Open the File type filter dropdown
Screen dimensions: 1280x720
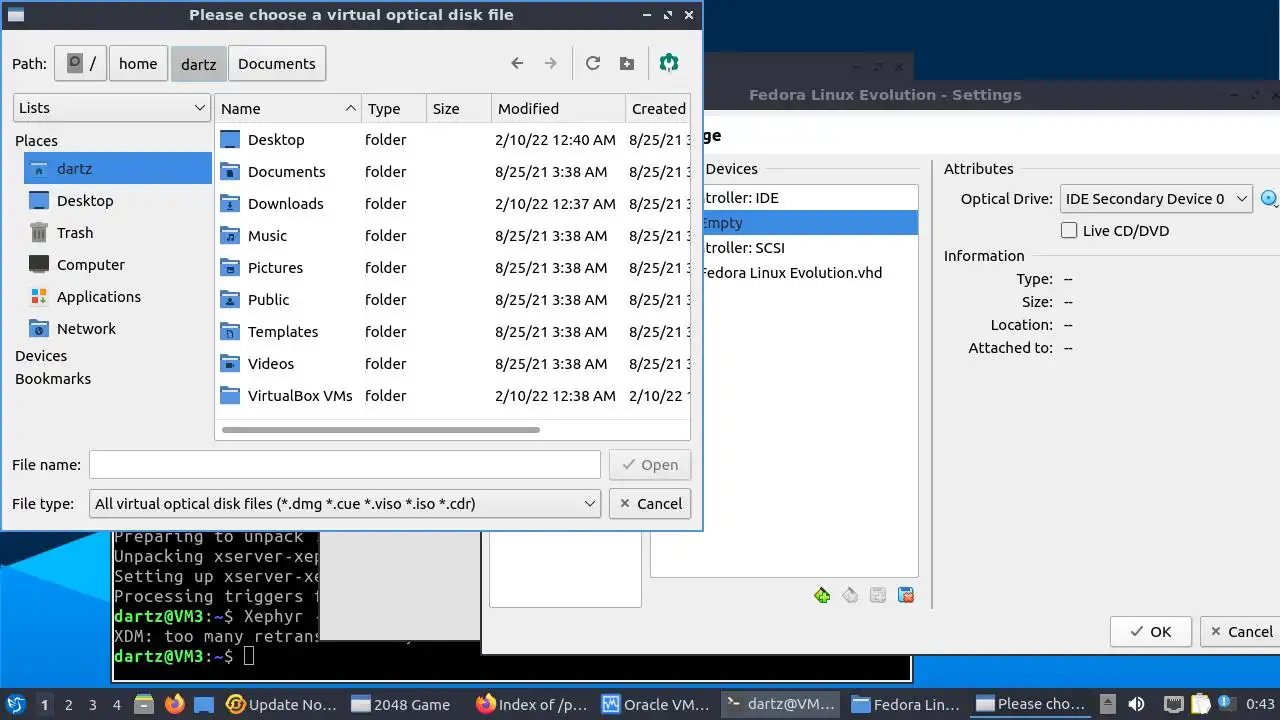click(x=345, y=503)
